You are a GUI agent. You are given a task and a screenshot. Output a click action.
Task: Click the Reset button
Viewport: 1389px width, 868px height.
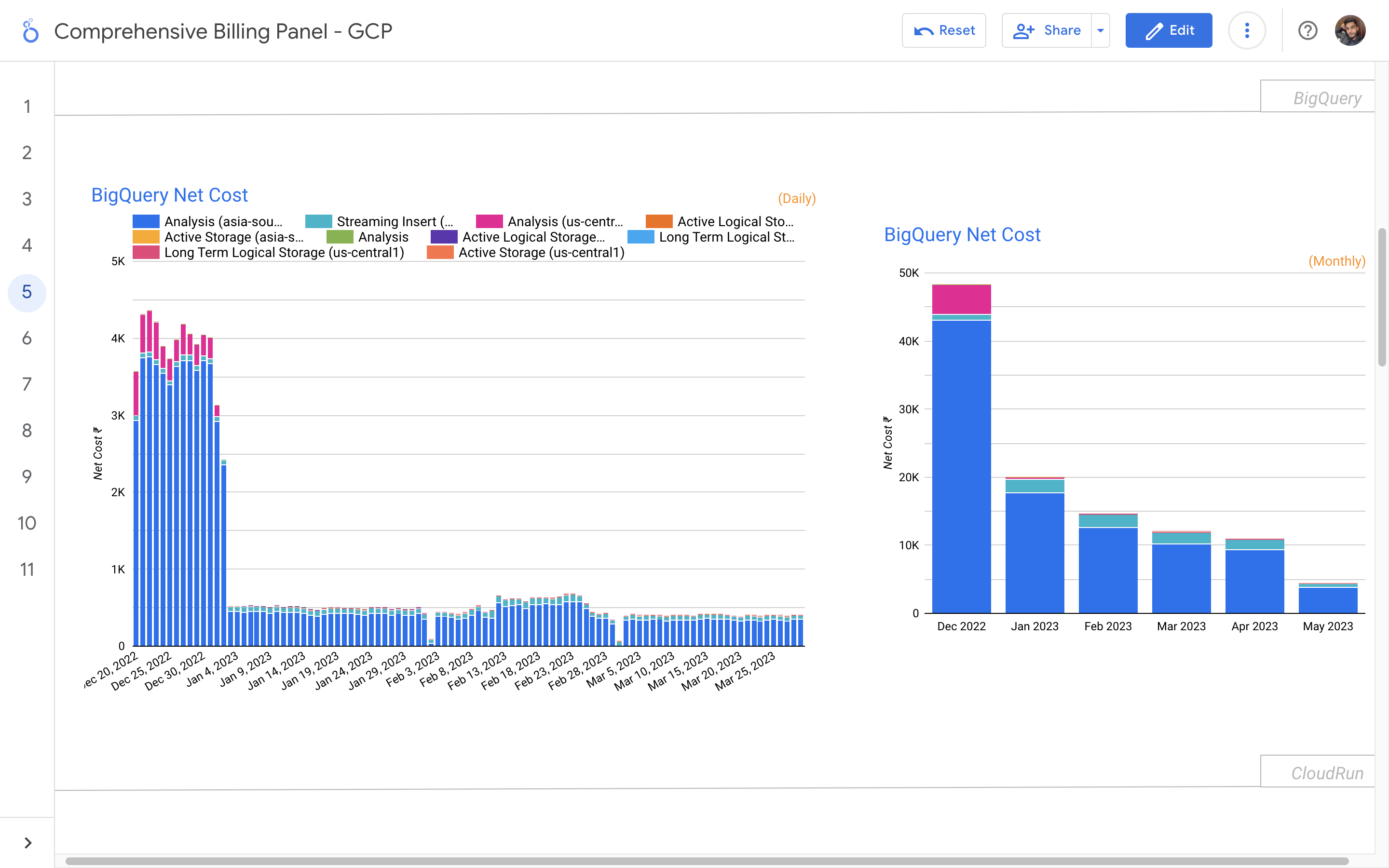click(x=943, y=30)
